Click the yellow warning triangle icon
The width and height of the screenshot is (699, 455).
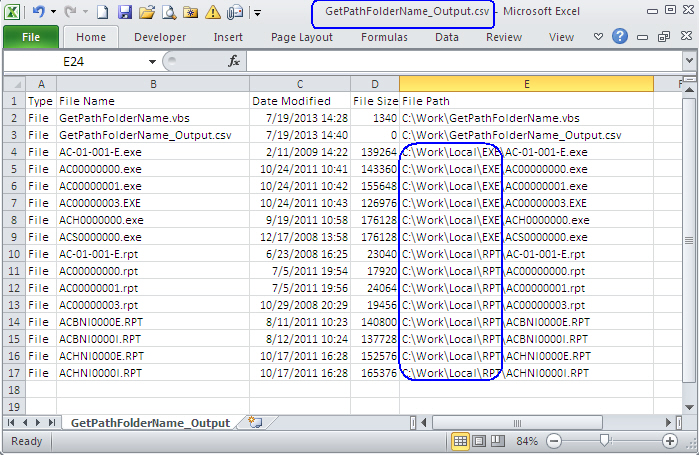[213, 12]
